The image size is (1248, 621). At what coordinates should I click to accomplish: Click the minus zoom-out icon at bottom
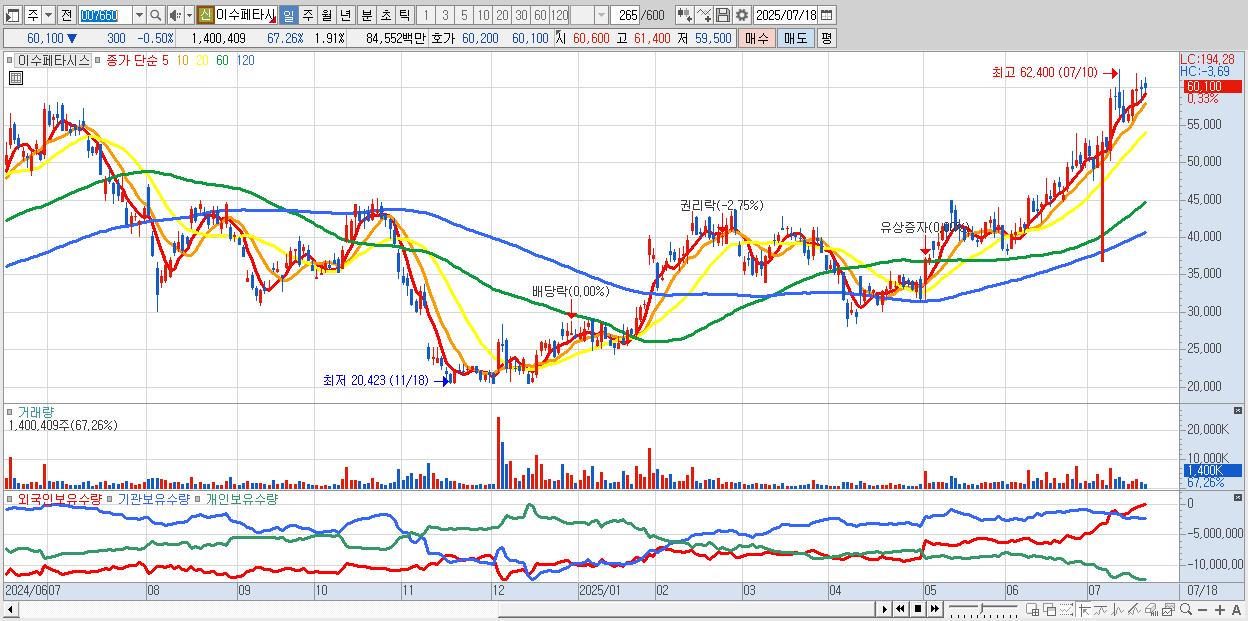point(1203,609)
